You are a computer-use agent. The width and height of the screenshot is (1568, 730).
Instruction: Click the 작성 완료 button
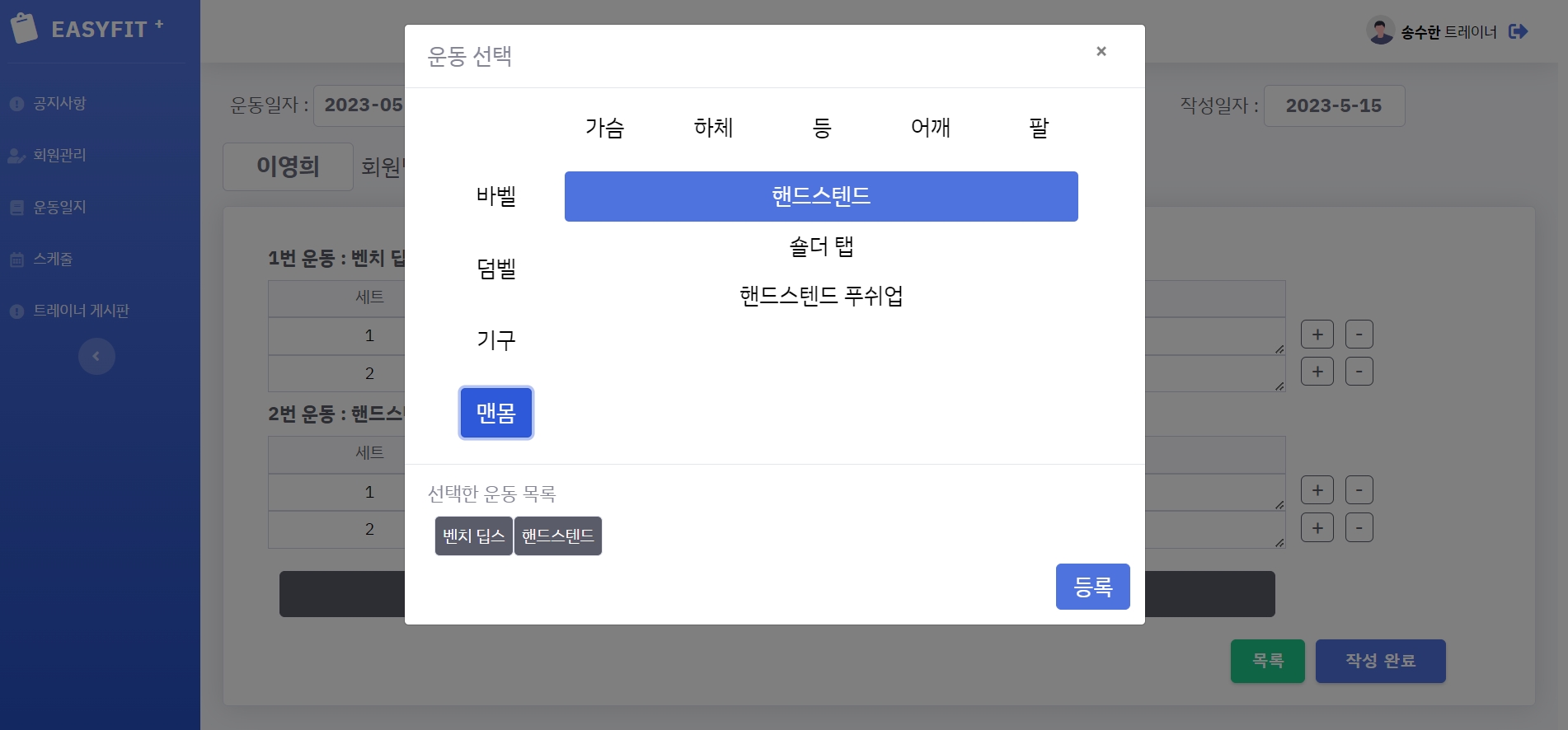pyautogui.click(x=1381, y=661)
